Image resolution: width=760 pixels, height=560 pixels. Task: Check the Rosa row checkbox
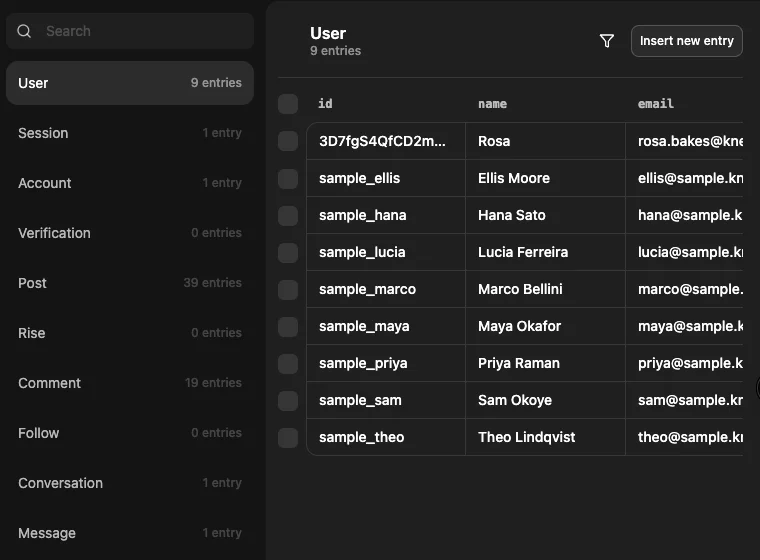click(288, 141)
